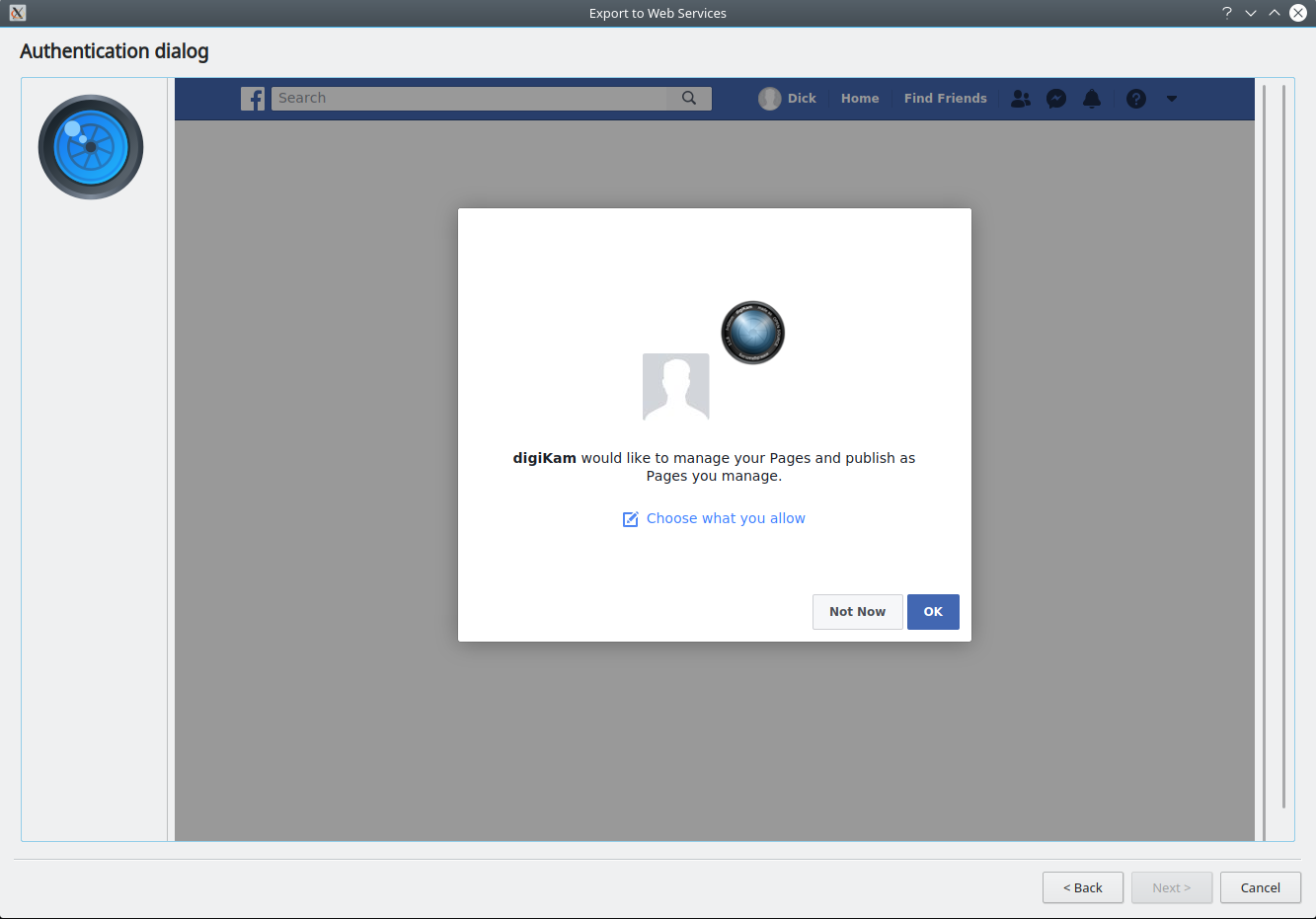Click the Quick Help question icon
1316x919 pixels.
coord(1136,99)
